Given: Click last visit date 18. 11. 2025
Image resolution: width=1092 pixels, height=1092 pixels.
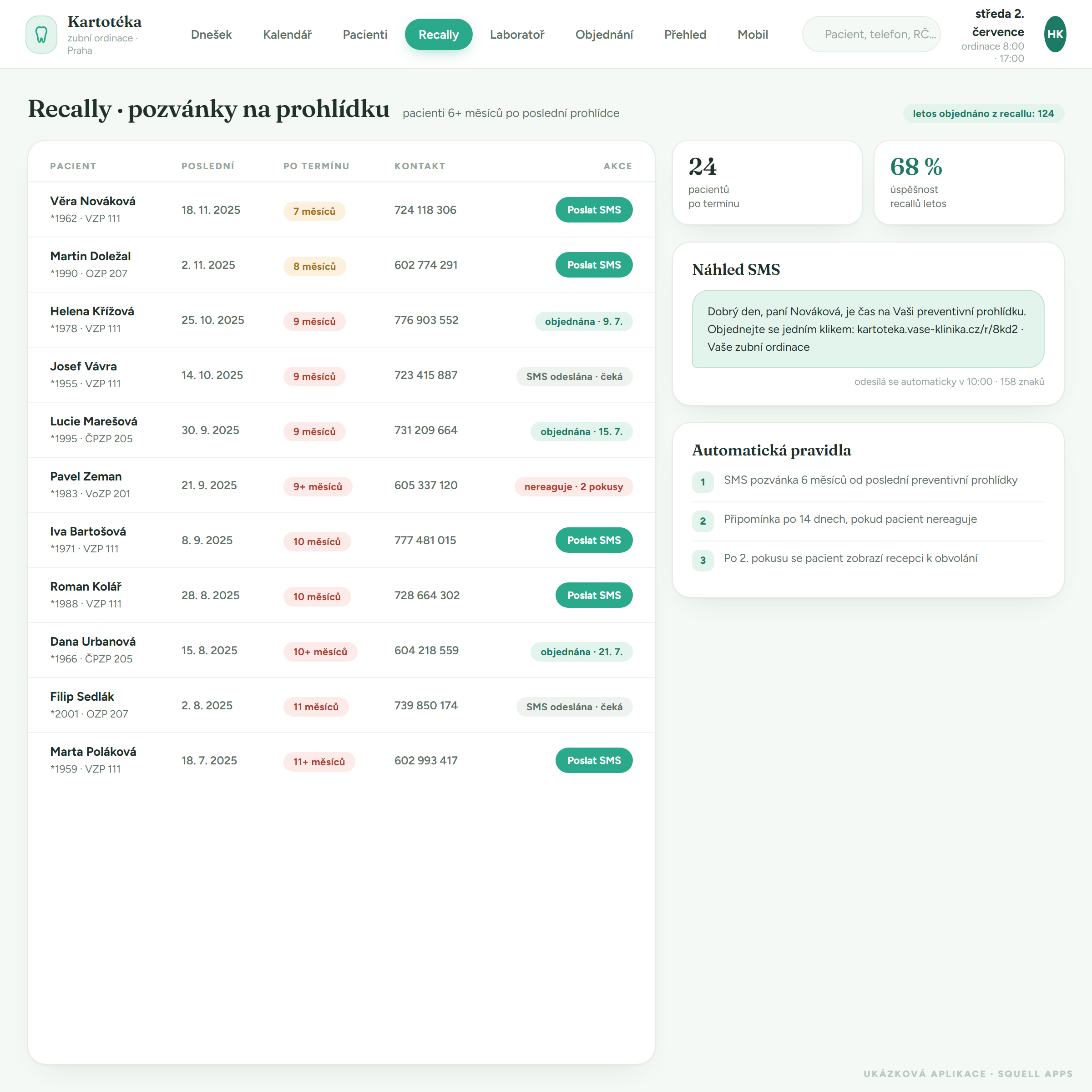Looking at the screenshot, I should [x=211, y=210].
